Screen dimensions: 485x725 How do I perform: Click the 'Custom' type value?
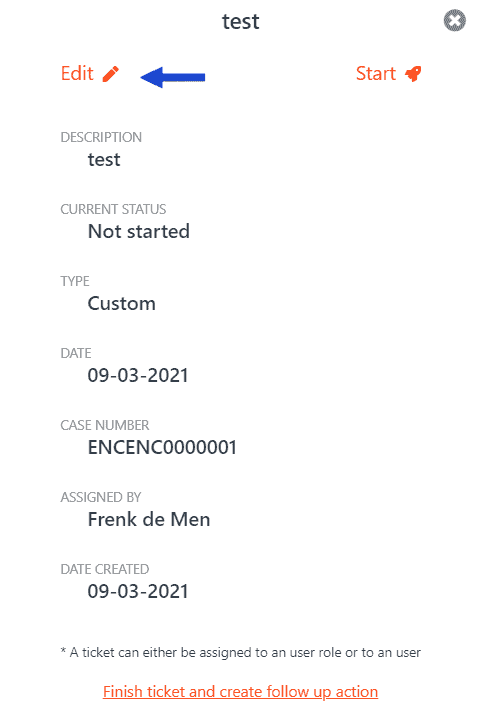(x=122, y=303)
